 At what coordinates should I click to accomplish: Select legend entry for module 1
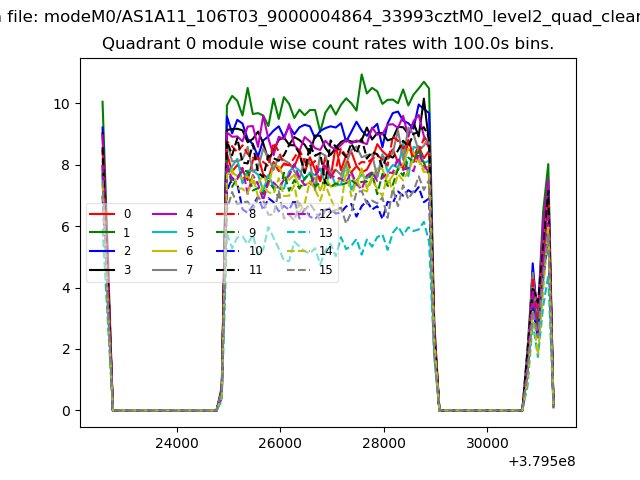tap(112, 233)
